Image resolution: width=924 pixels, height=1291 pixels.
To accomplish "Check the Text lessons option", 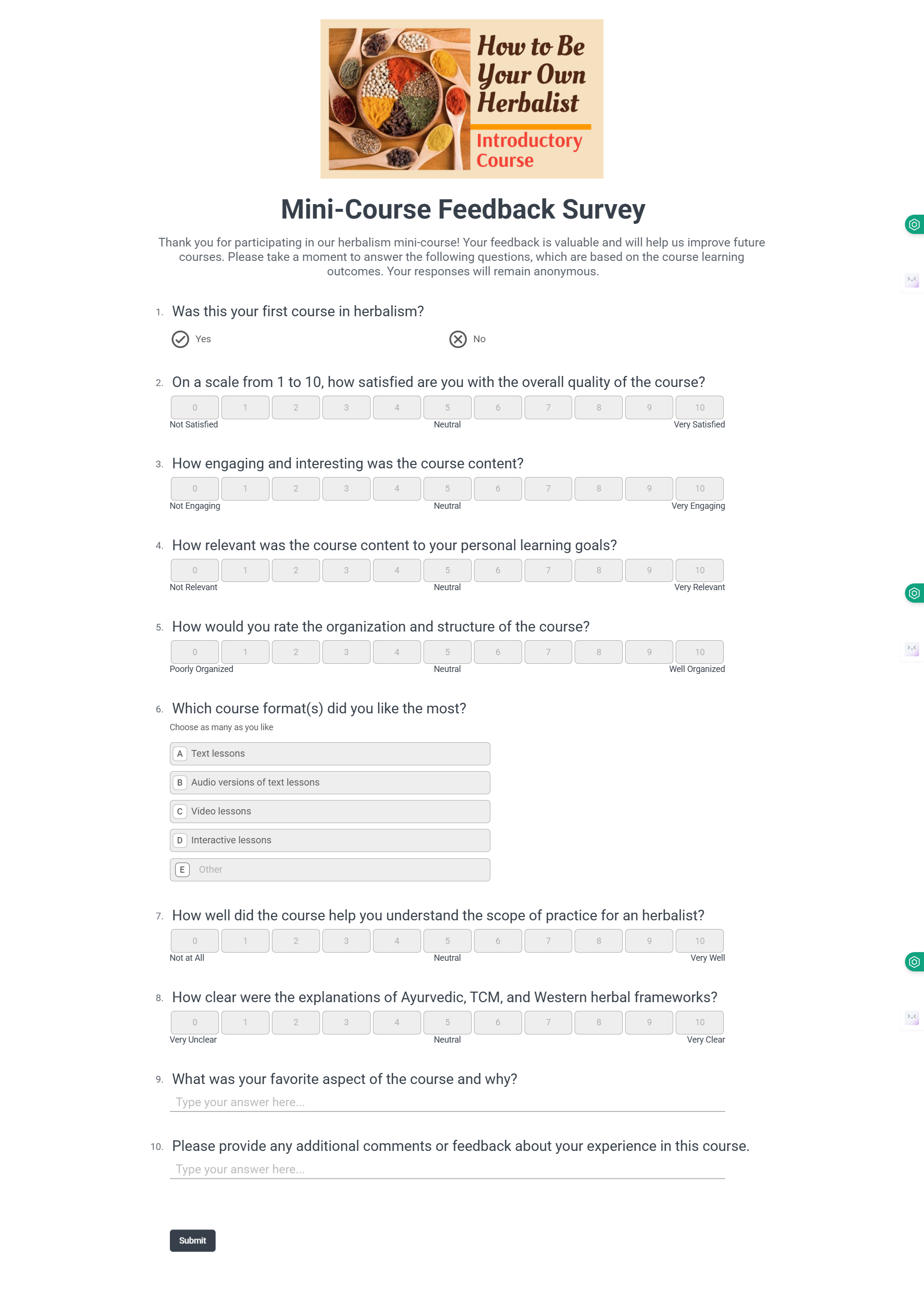I will (x=330, y=753).
